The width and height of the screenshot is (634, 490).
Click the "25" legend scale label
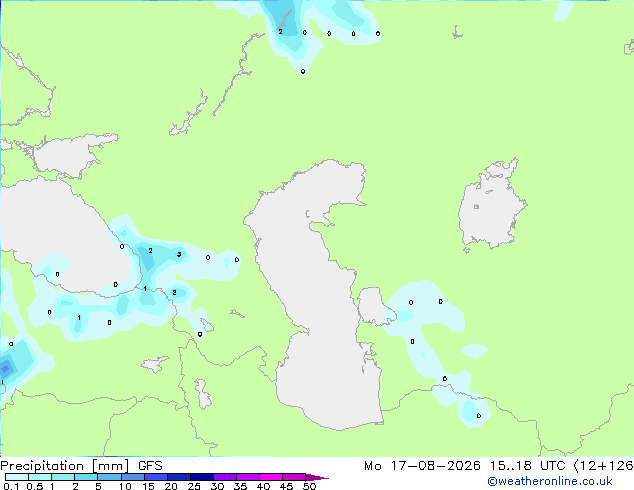click(194, 486)
